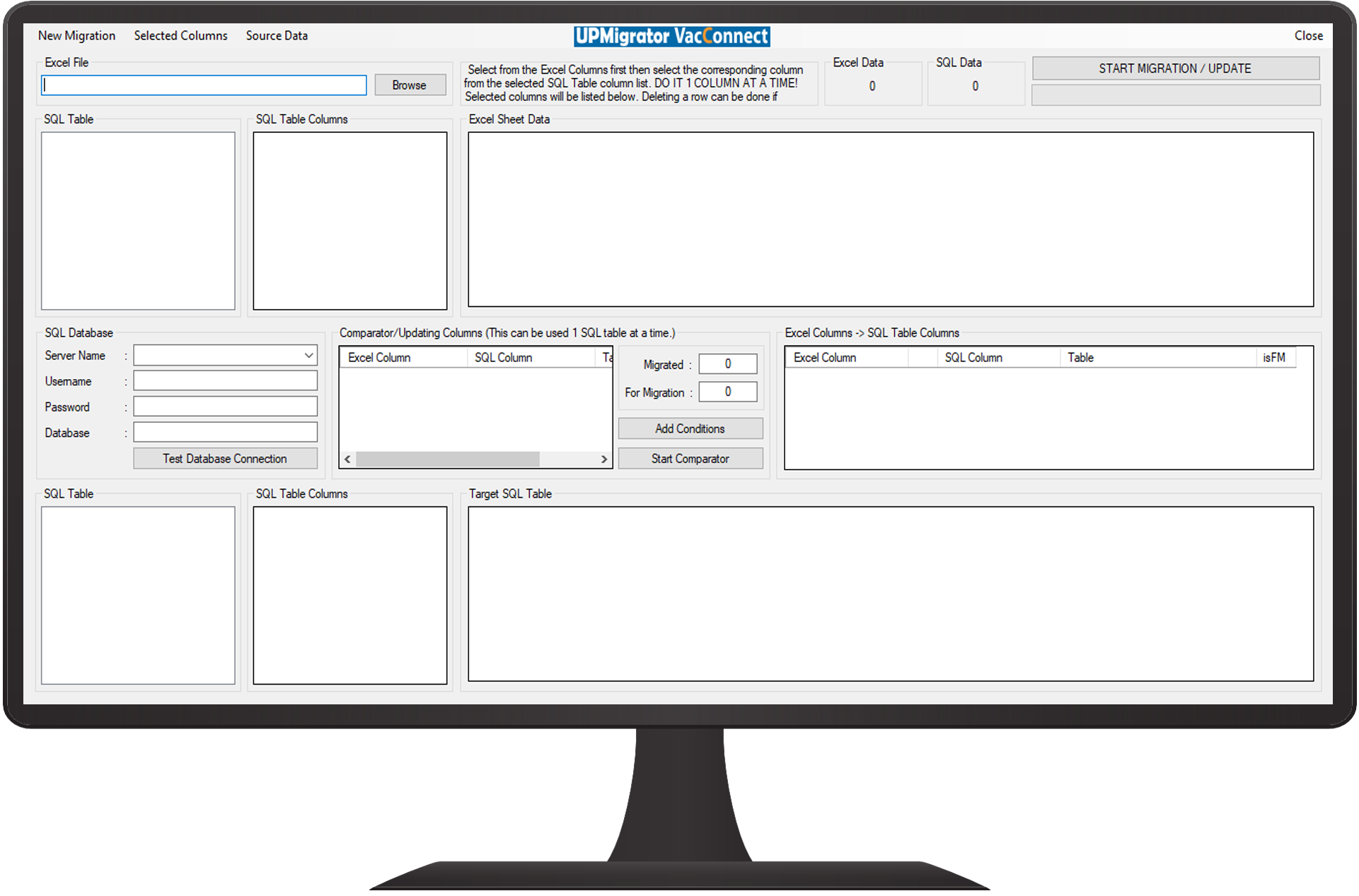This screenshot has width=1359, height=896.
Task: Open the Selected Columns menu
Action: (180, 35)
